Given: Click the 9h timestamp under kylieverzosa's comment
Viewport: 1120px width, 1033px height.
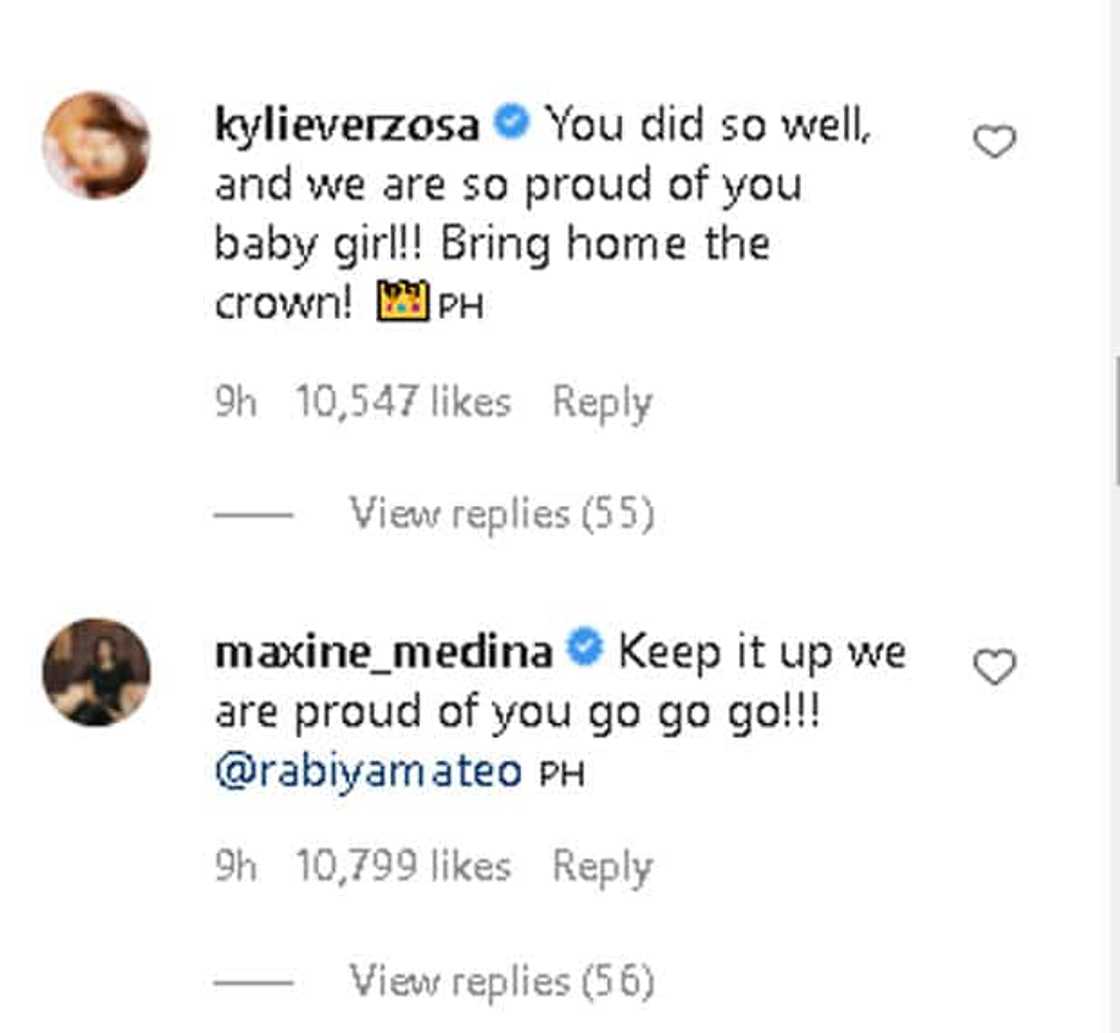Looking at the screenshot, I should tap(236, 403).
